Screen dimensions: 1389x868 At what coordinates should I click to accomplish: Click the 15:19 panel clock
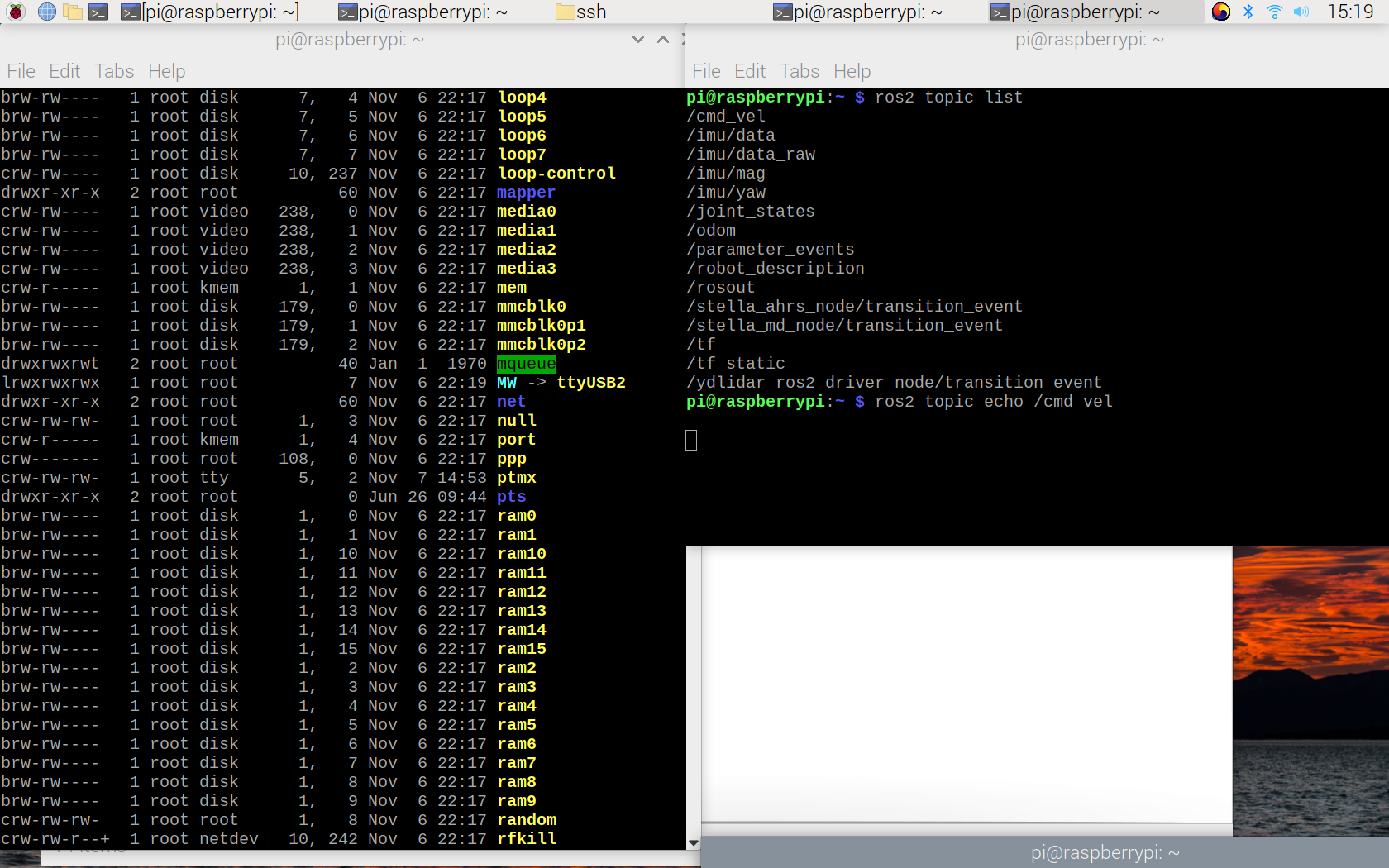pos(1350,12)
